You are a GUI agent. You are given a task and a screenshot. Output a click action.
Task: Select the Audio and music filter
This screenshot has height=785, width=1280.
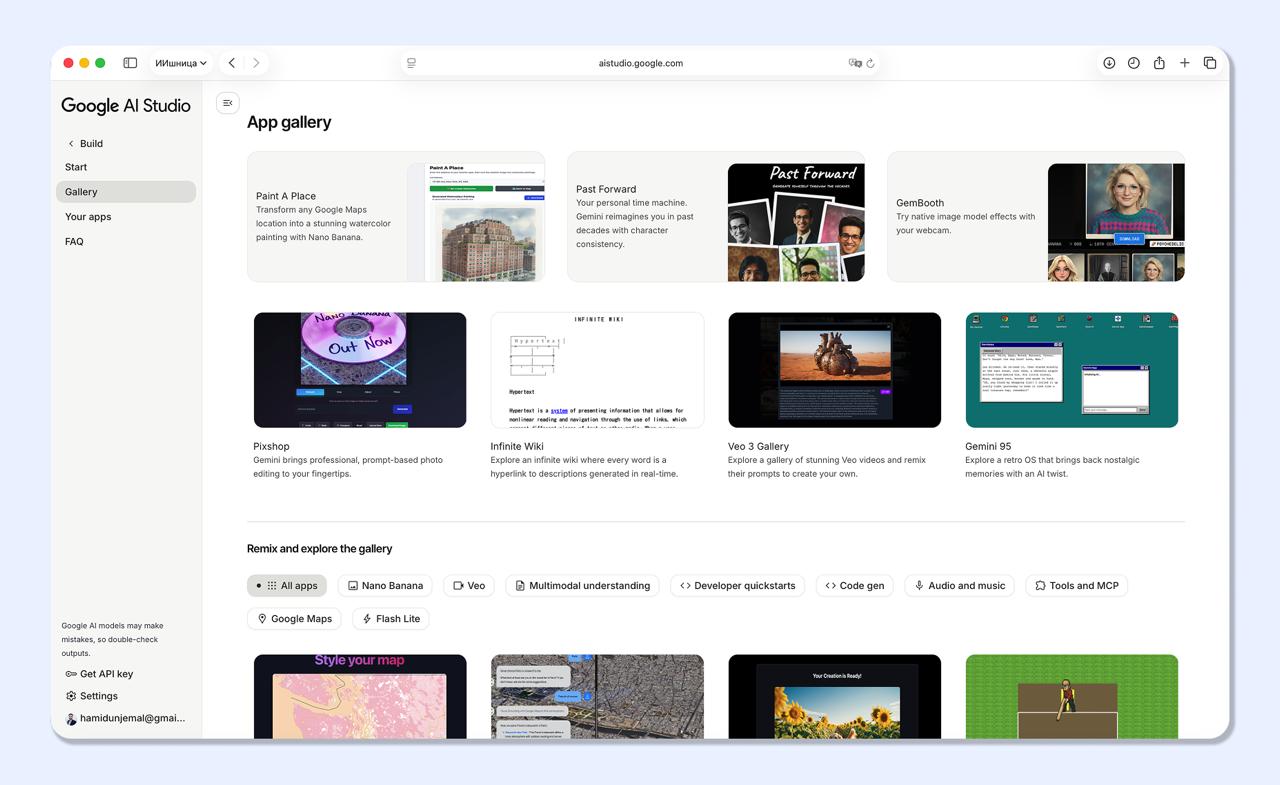pyautogui.click(x=960, y=586)
